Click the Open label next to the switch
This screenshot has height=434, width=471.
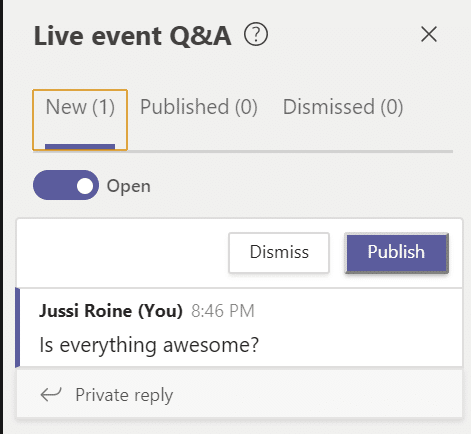point(129,186)
